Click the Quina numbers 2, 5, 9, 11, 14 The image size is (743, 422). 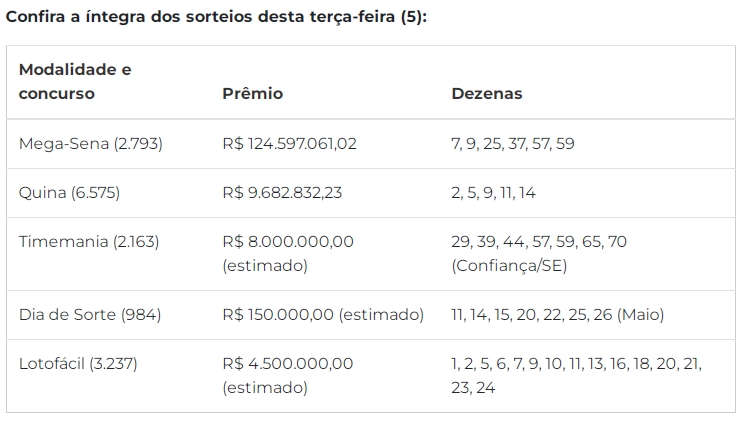[493, 193]
